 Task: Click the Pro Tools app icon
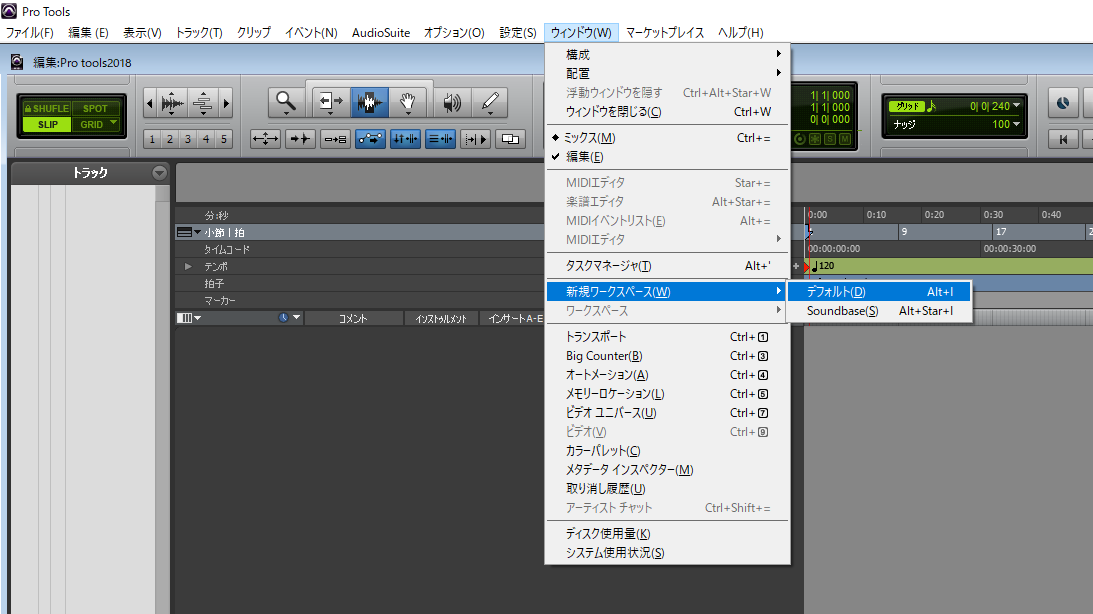(x=9, y=11)
